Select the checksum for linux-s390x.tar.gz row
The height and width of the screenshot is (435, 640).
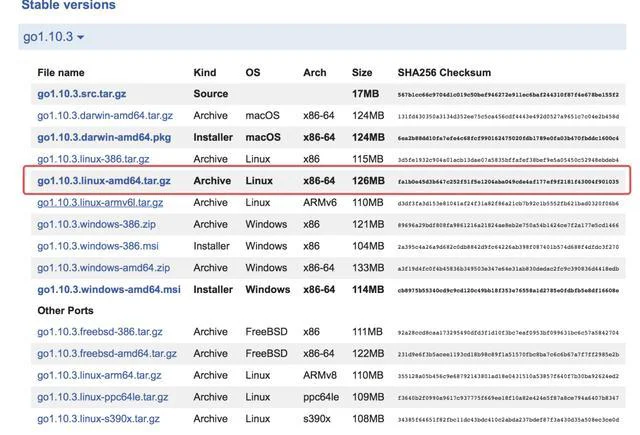(x=508, y=419)
